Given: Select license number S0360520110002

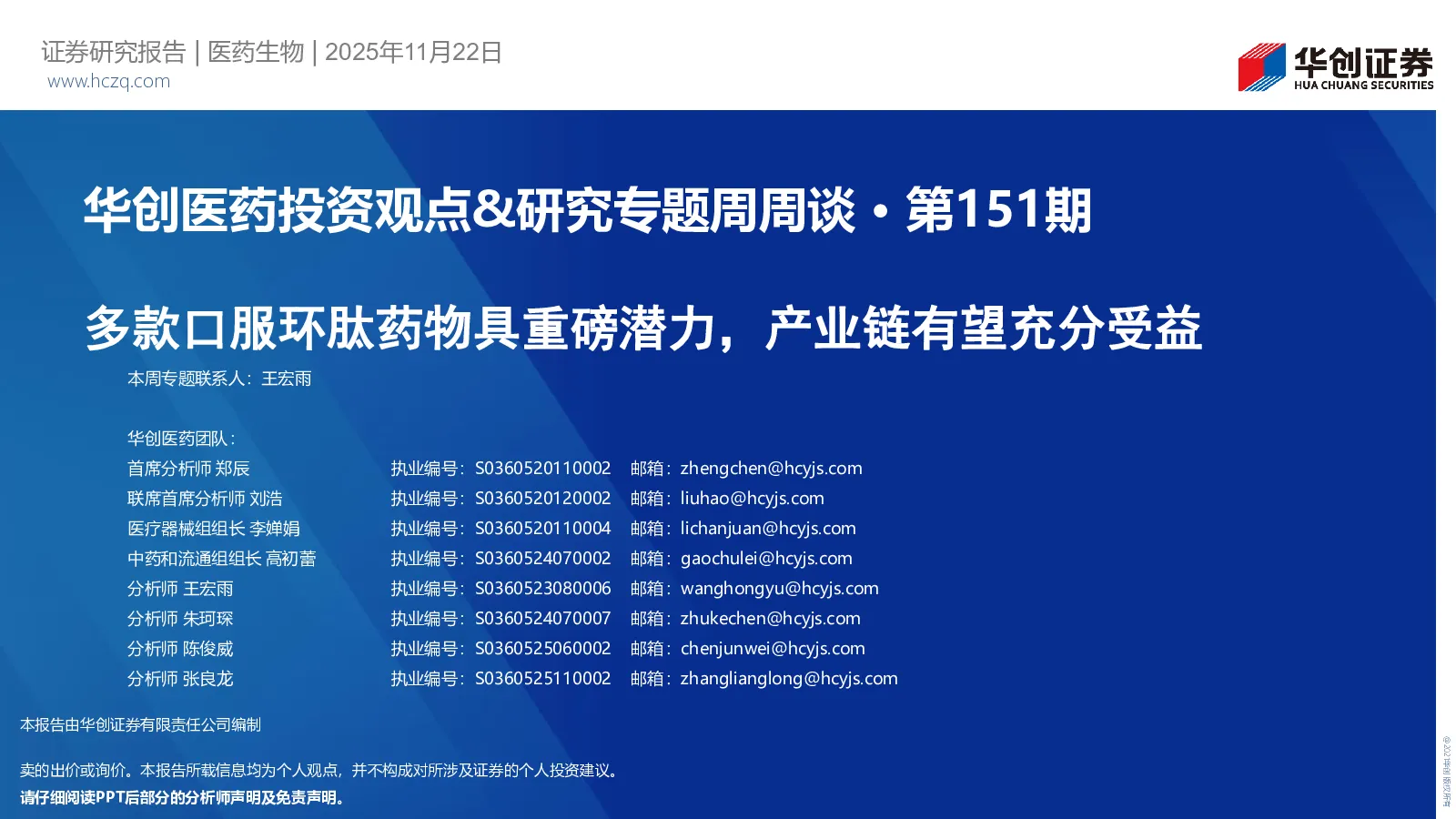Looking at the screenshot, I should [542, 468].
